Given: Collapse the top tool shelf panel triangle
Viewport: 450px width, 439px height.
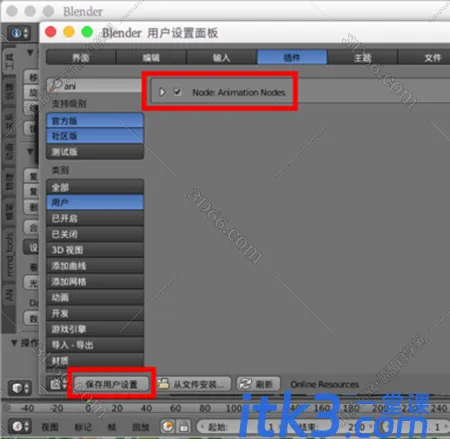Looking at the screenshot, I should (30, 53).
